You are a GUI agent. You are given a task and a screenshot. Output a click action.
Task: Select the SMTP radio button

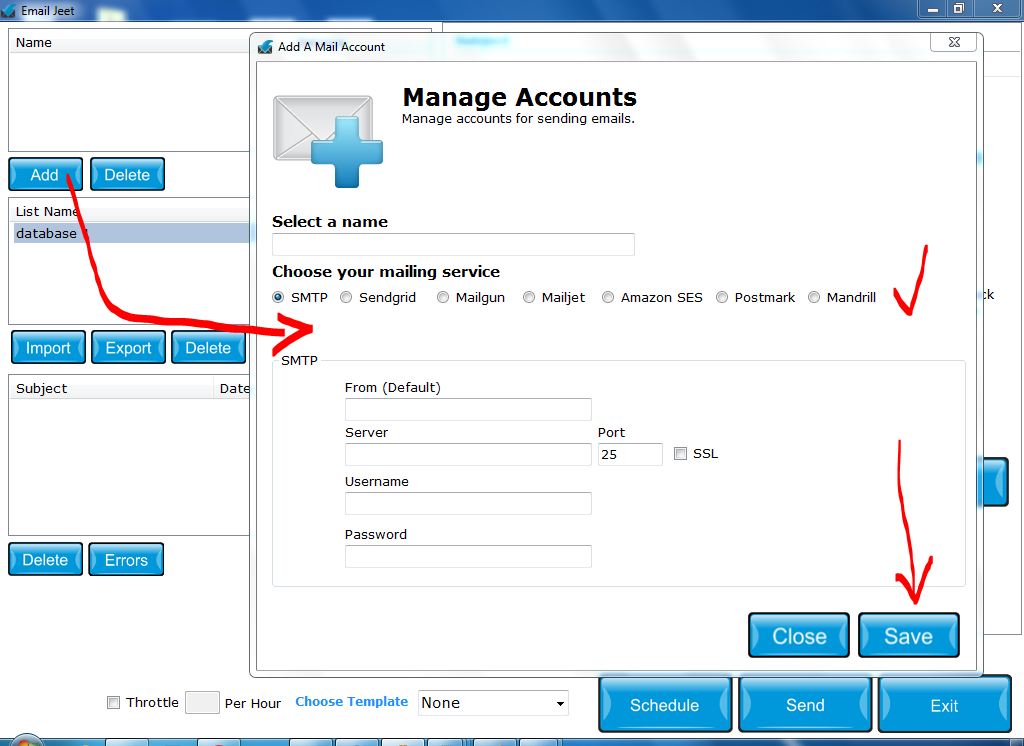[278, 297]
